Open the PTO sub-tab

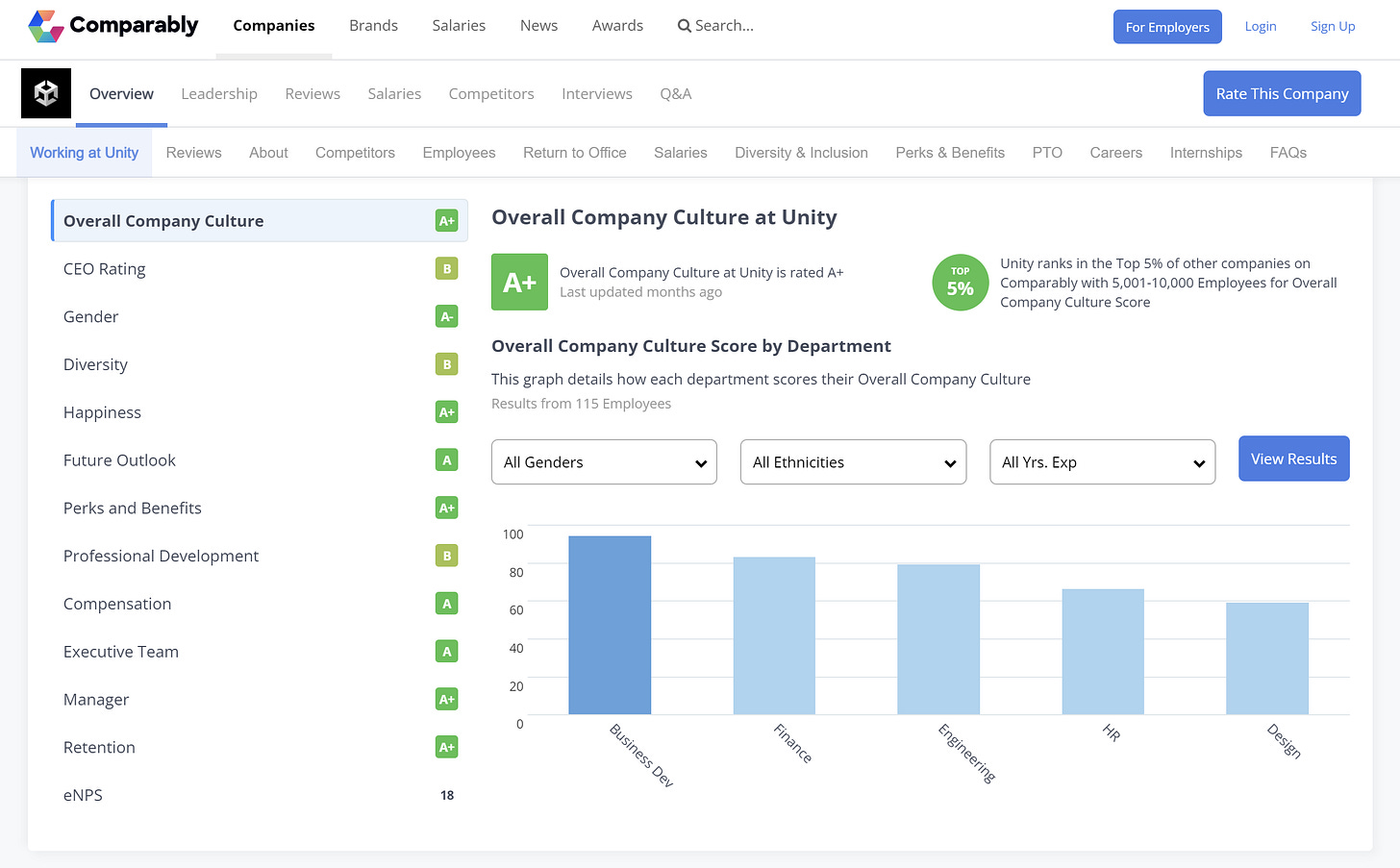1047,153
